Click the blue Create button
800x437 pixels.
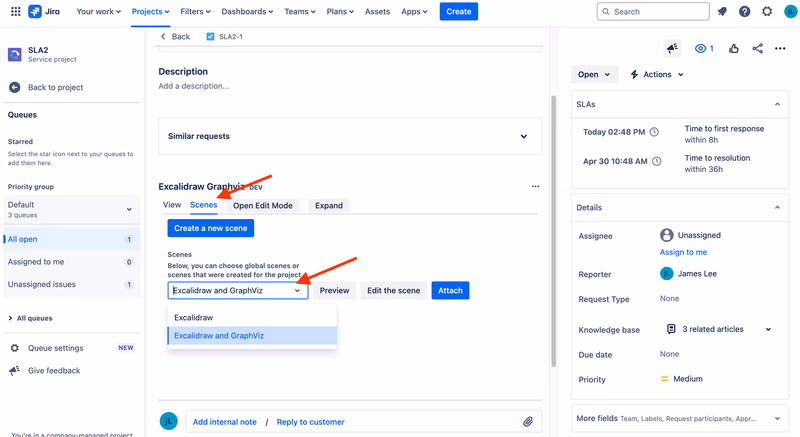pos(459,11)
